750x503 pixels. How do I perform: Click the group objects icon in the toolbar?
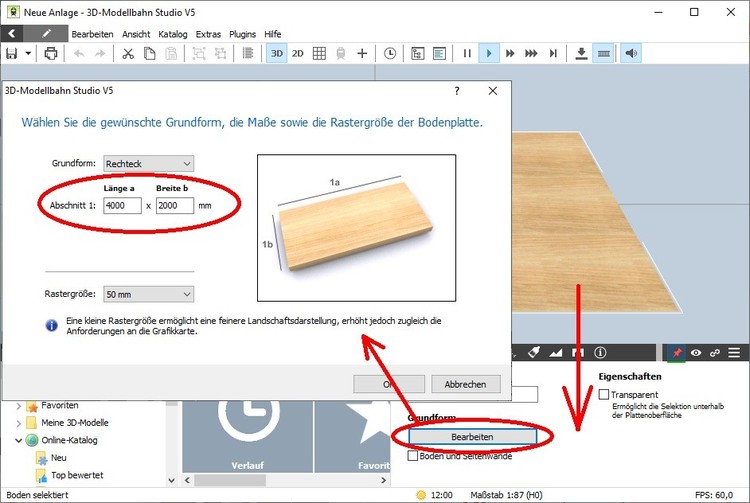199,54
